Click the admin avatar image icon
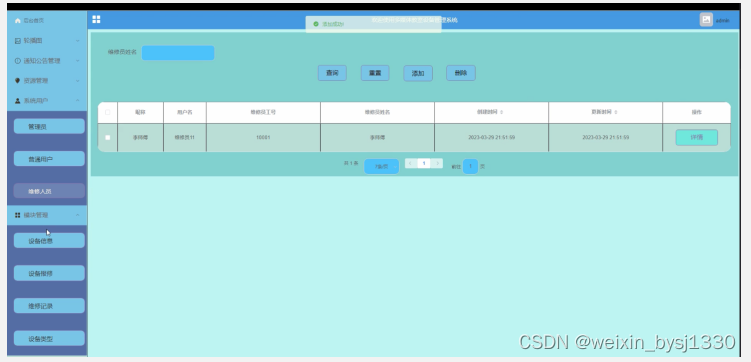 [x=706, y=20]
